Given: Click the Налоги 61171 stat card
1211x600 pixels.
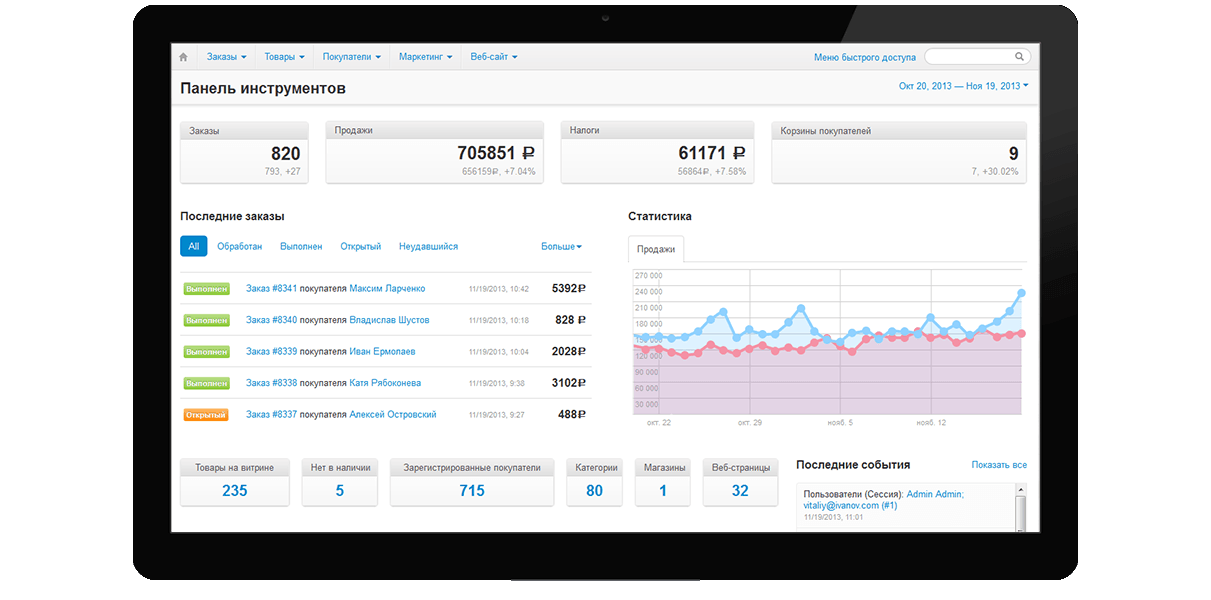Looking at the screenshot, I should coord(657,152).
